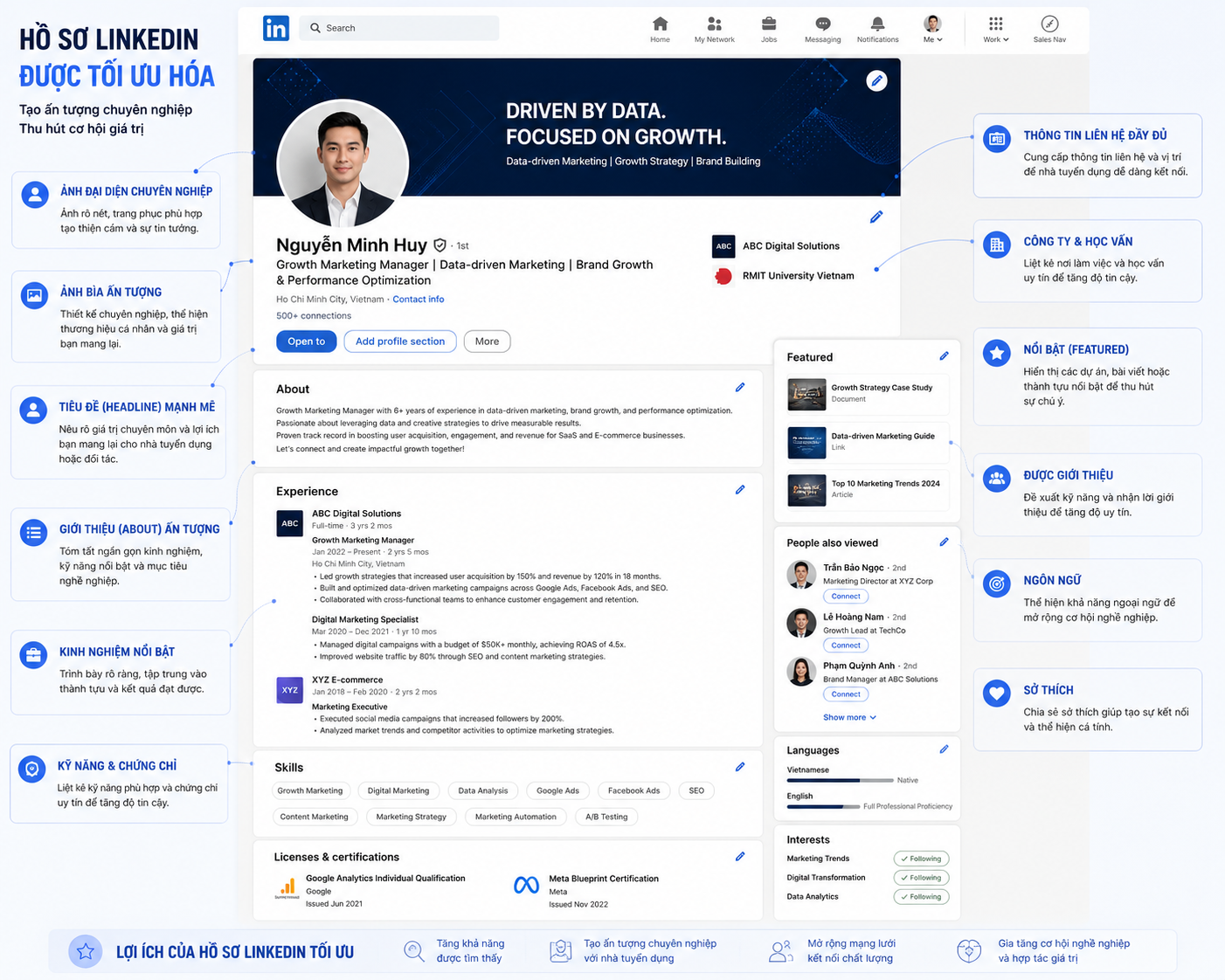This screenshot has height=980, width=1225.
Task: Toggle Following for Data Analytics
Action: coord(921,897)
